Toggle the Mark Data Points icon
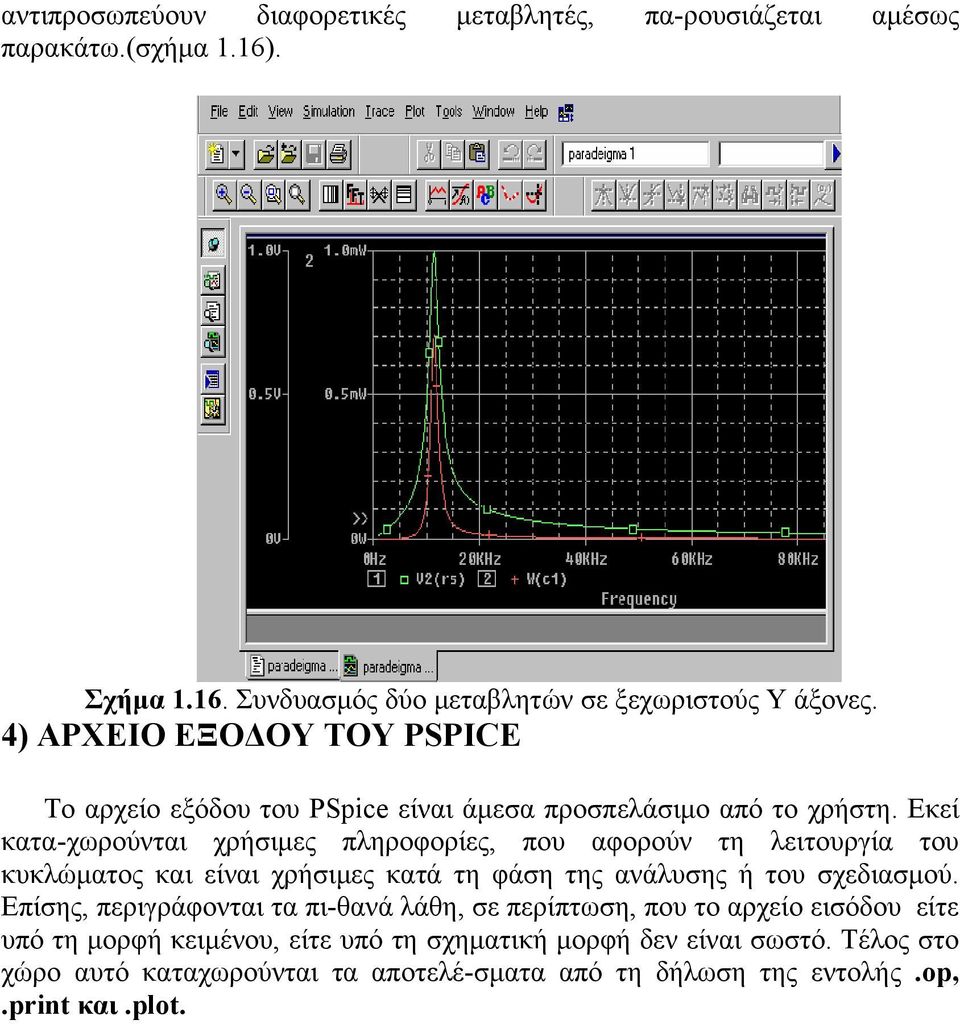 coord(510,195)
